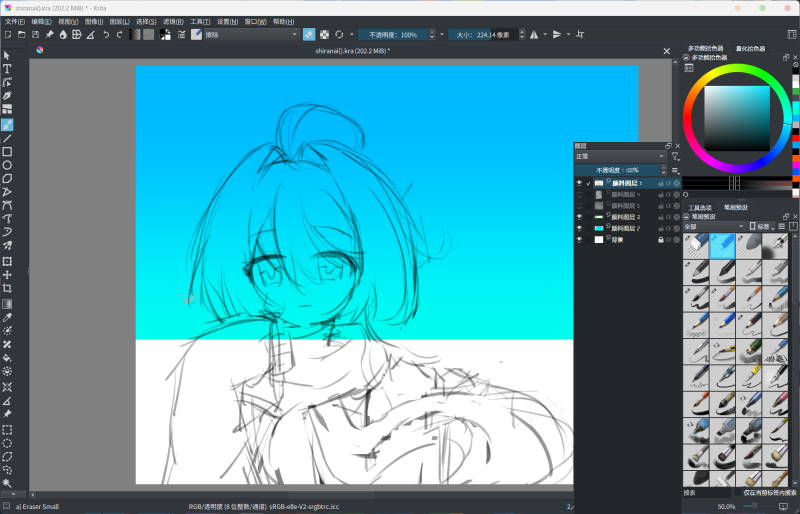Select the Elliptical Selection tool
The width and height of the screenshot is (800, 514).
[7, 443]
